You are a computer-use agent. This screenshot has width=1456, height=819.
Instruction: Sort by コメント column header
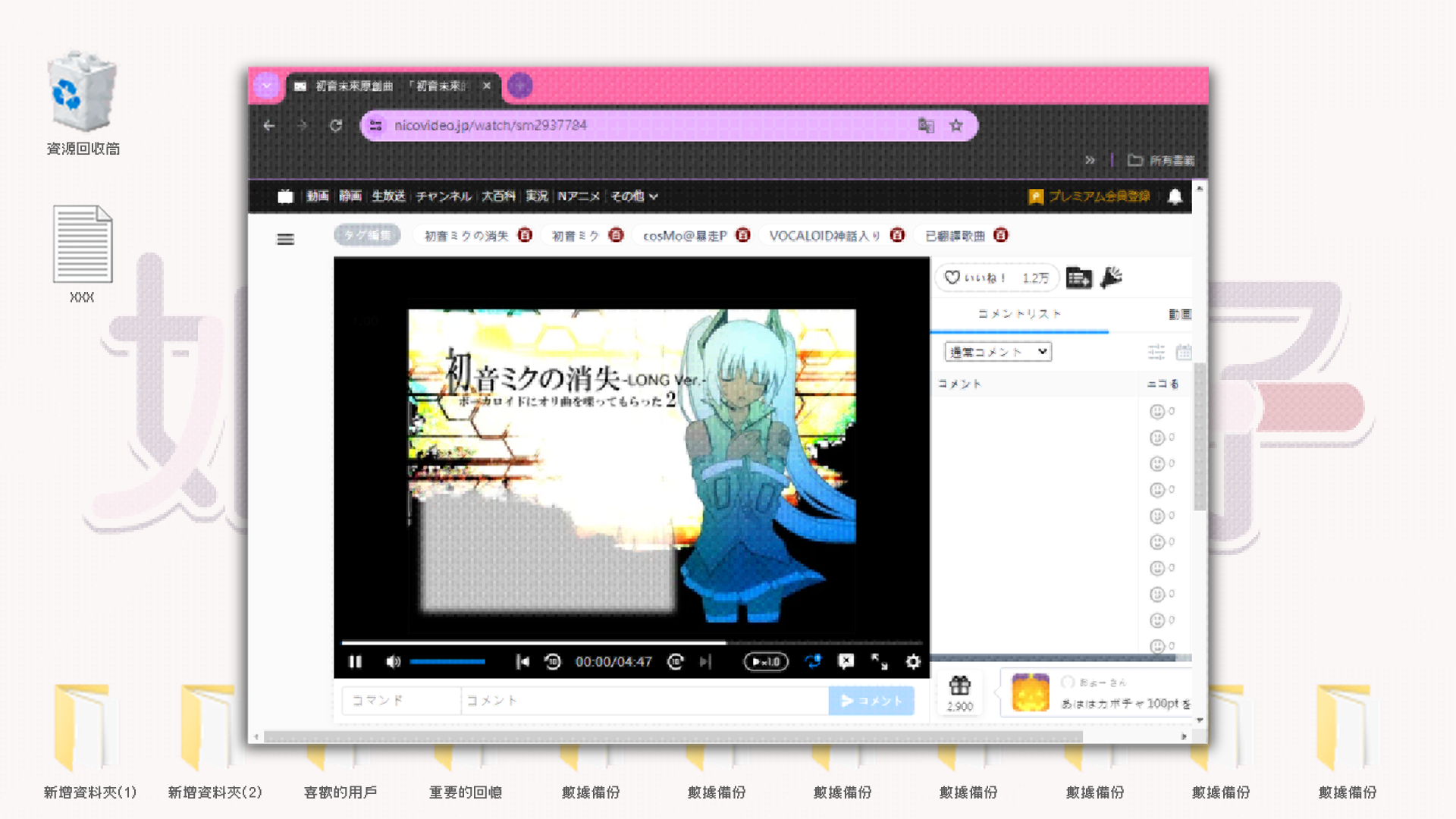(959, 384)
